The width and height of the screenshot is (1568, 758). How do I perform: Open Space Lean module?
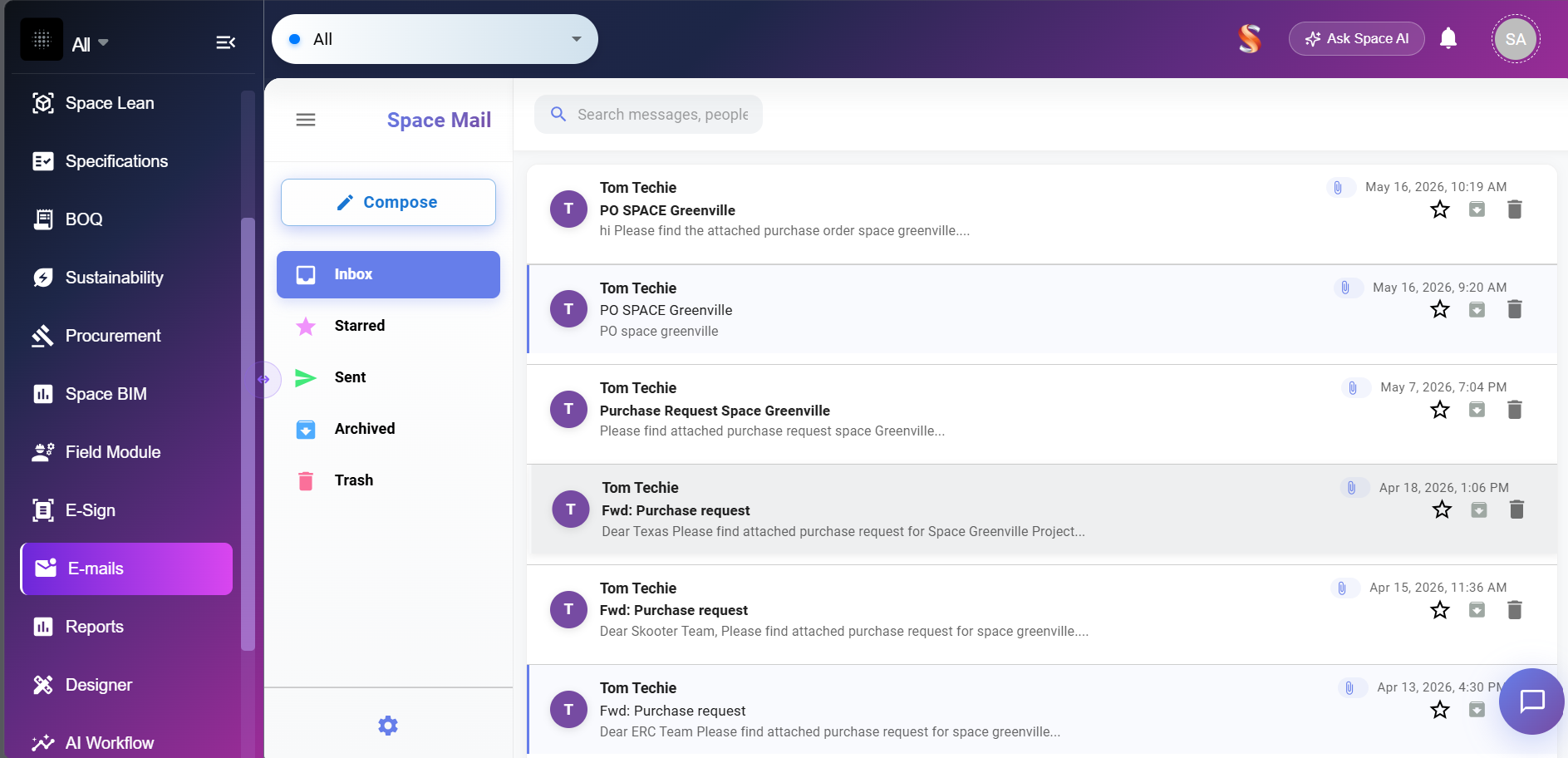[x=126, y=103]
